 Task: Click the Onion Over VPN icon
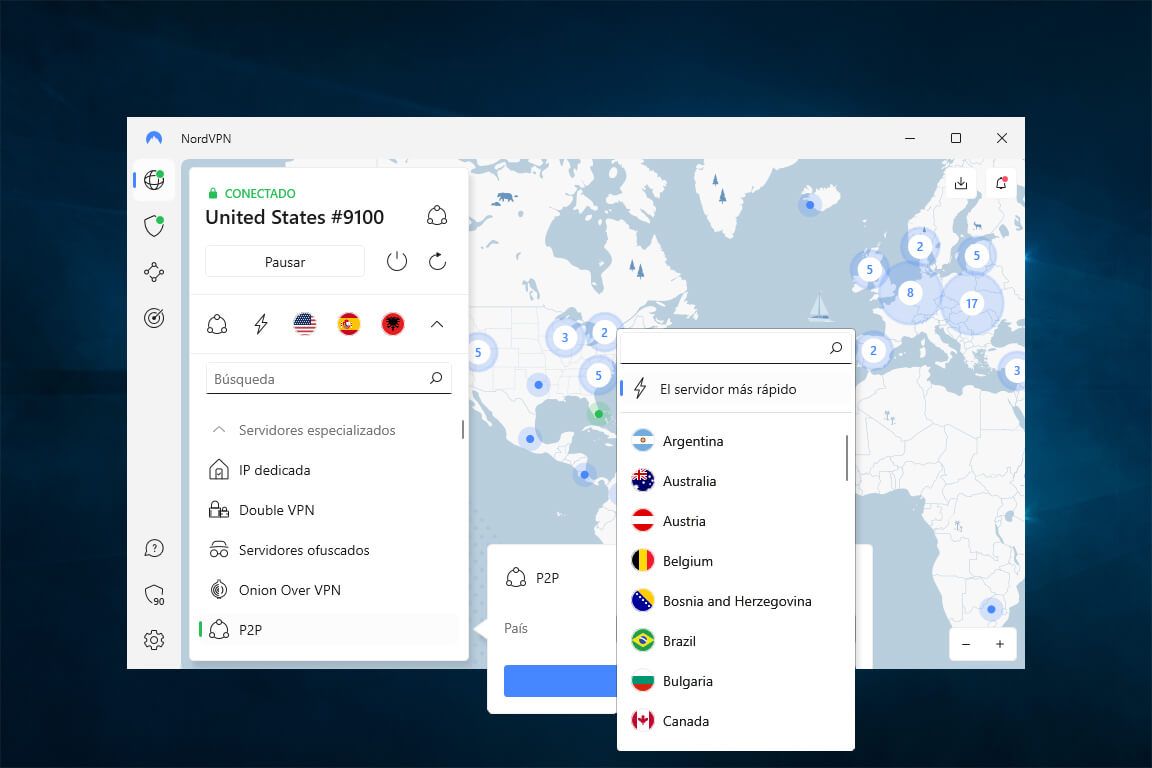(x=219, y=589)
